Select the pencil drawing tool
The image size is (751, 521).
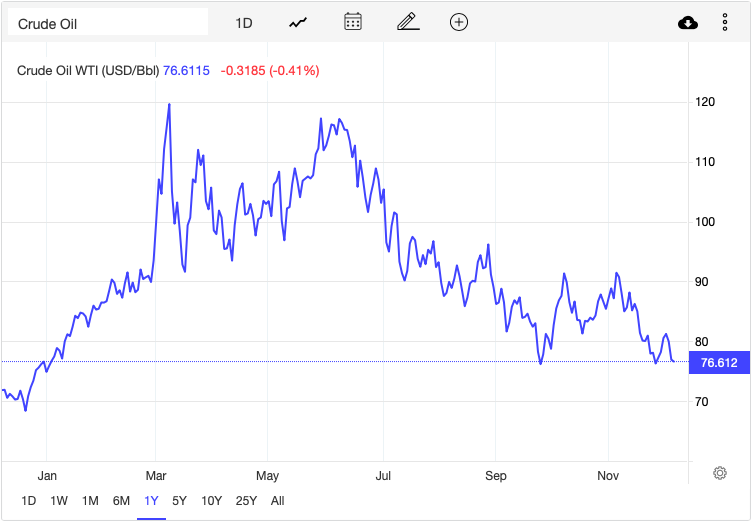tap(405, 22)
